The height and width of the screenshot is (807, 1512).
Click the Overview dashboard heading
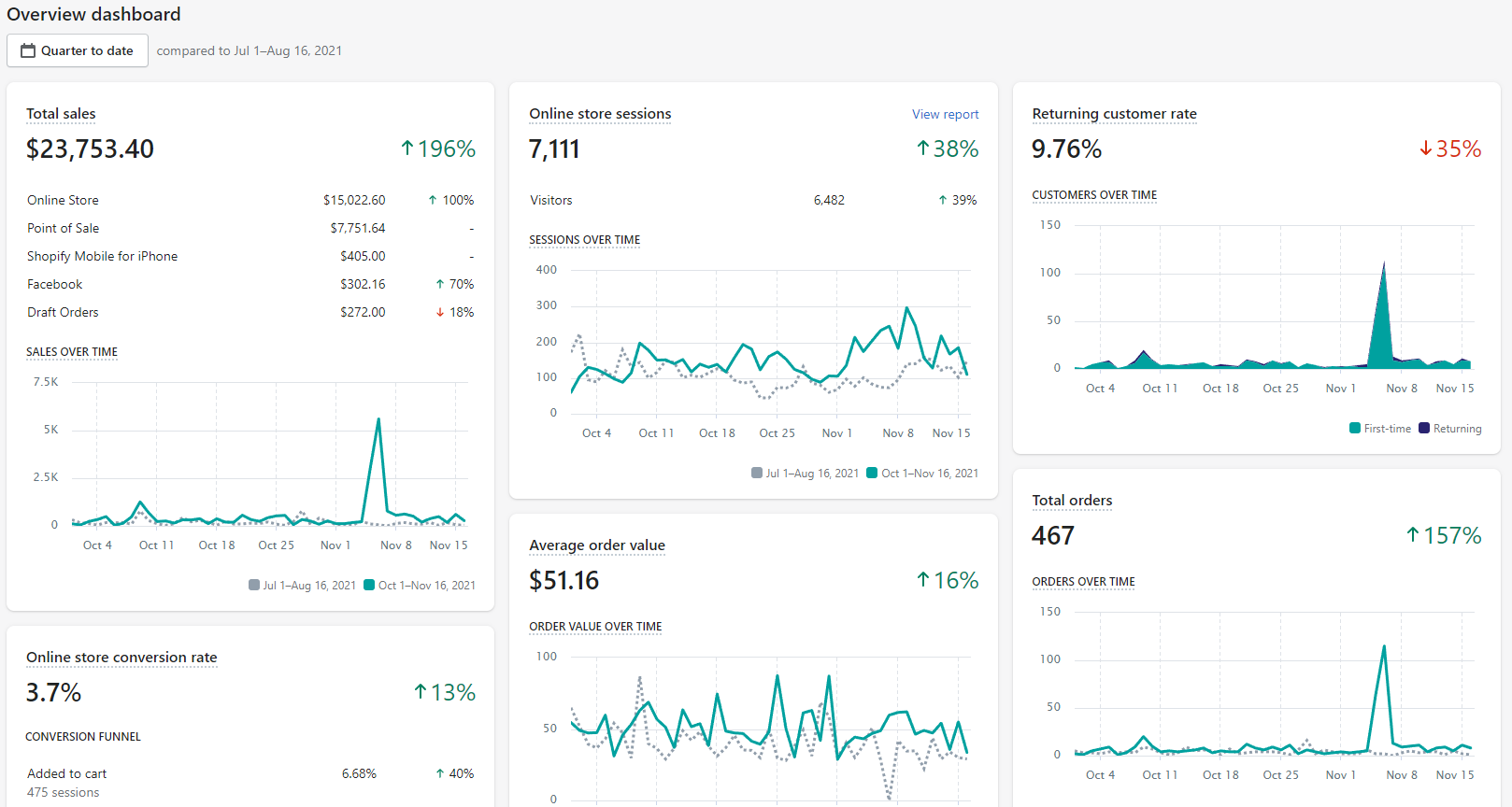(93, 14)
